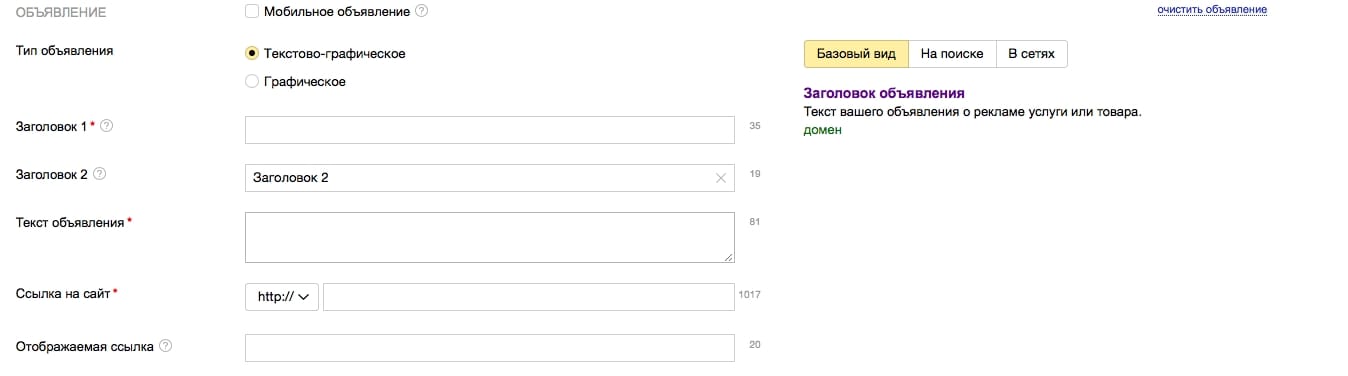Open help tooltip for Заголовок 1
Viewport: 1348px width, 376px height.
click(107, 126)
